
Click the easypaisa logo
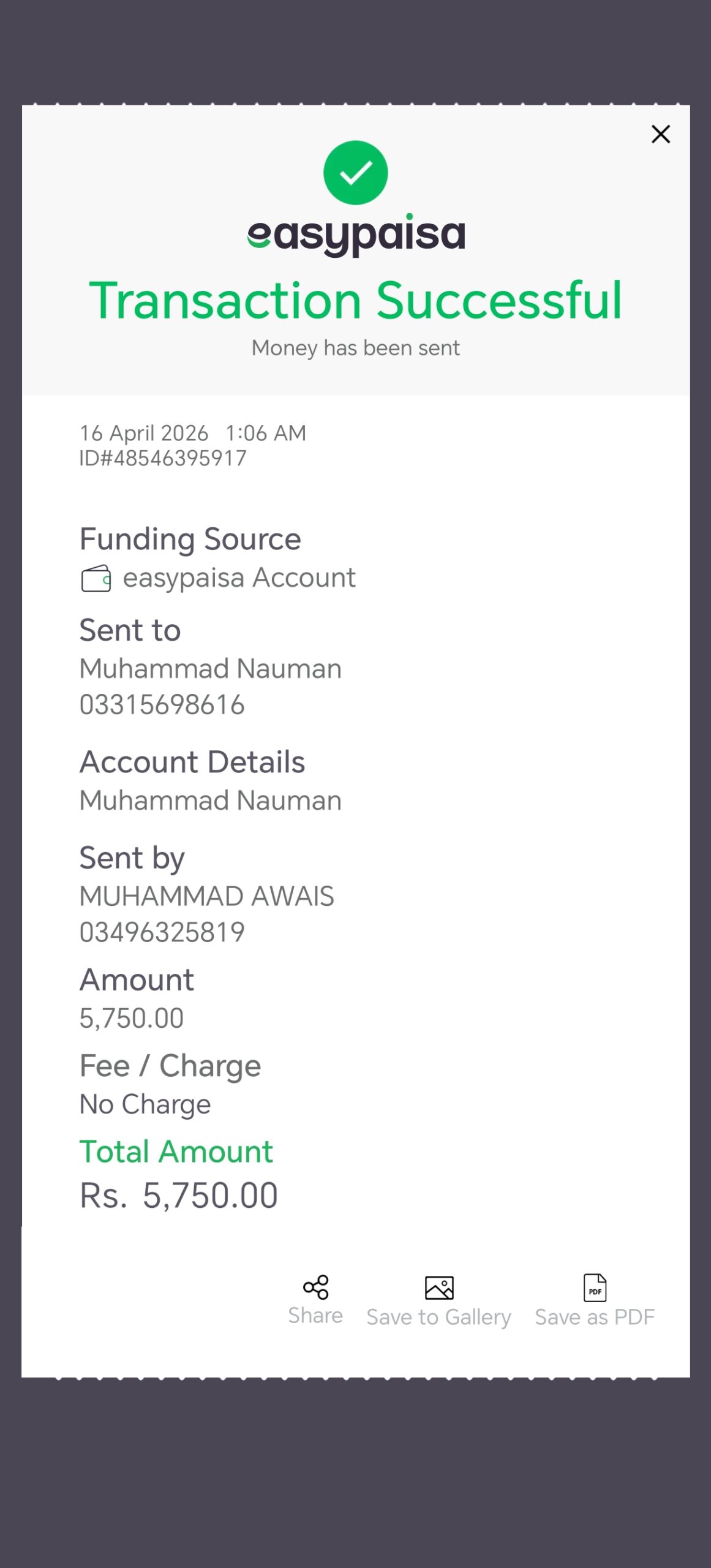point(356,235)
